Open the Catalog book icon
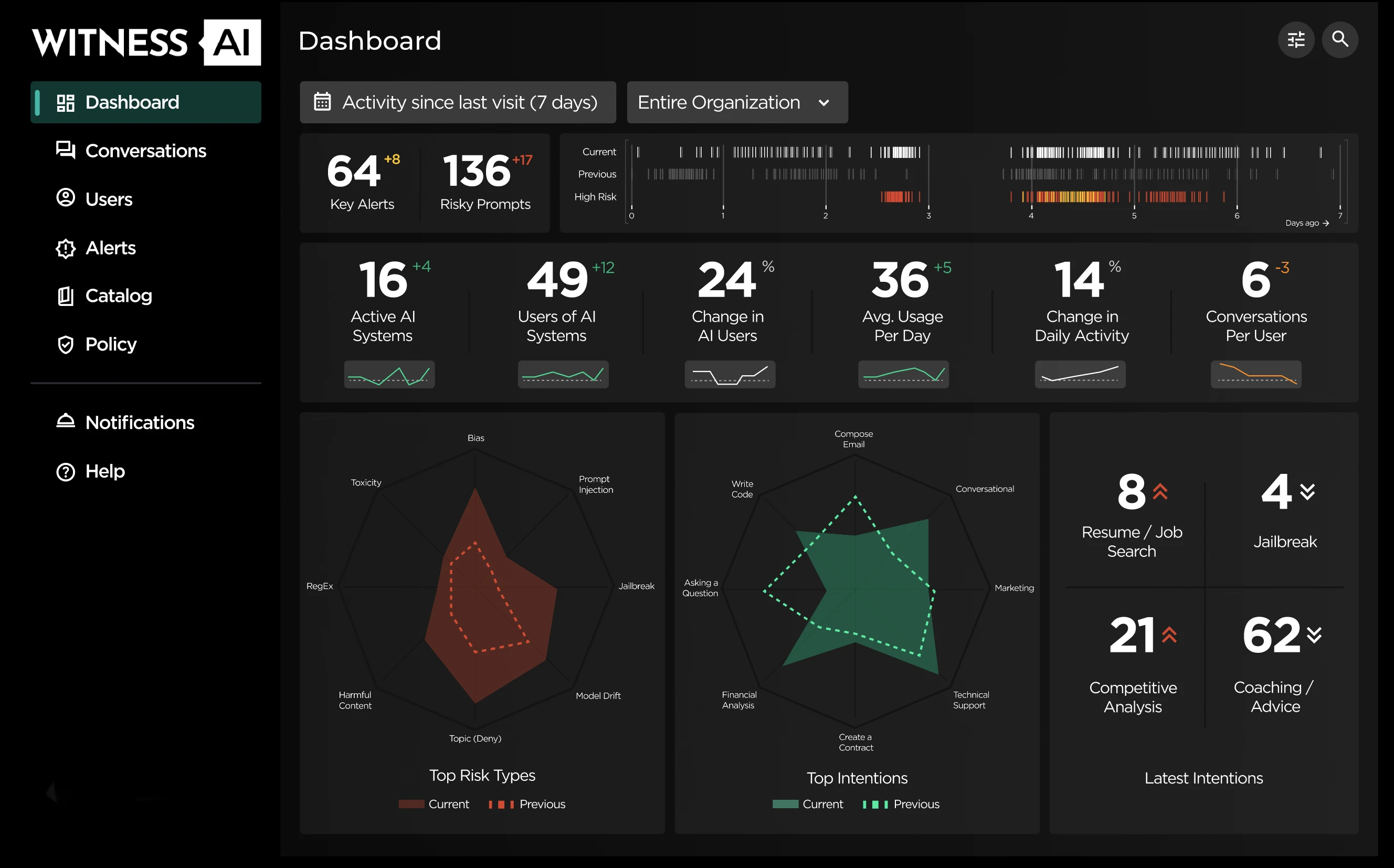The height and width of the screenshot is (868, 1394). click(x=66, y=295)
